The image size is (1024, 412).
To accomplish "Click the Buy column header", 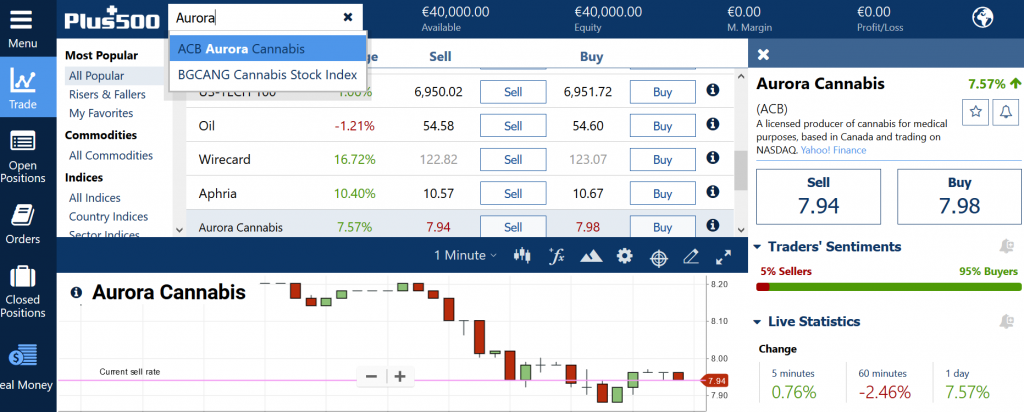I will [591, 57].
